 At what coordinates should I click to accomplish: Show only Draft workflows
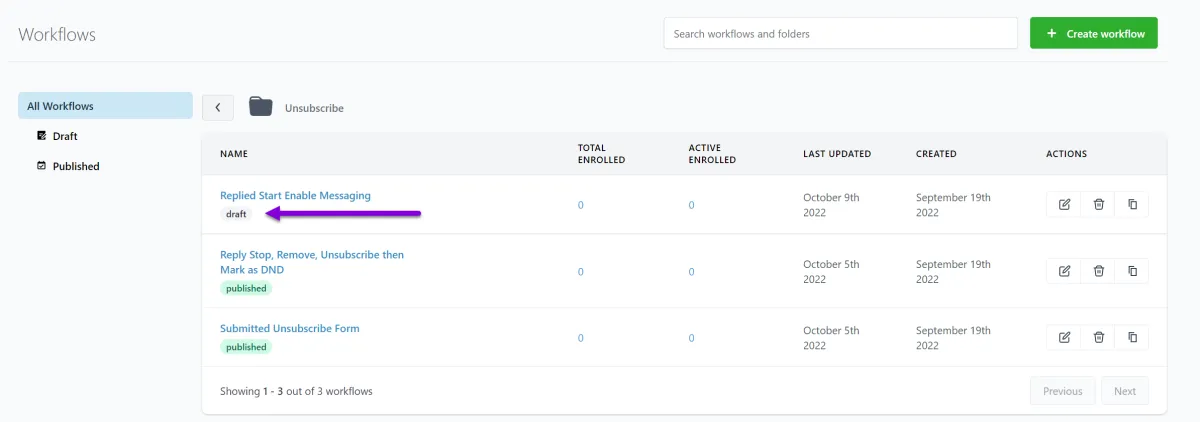pos(64,136)
